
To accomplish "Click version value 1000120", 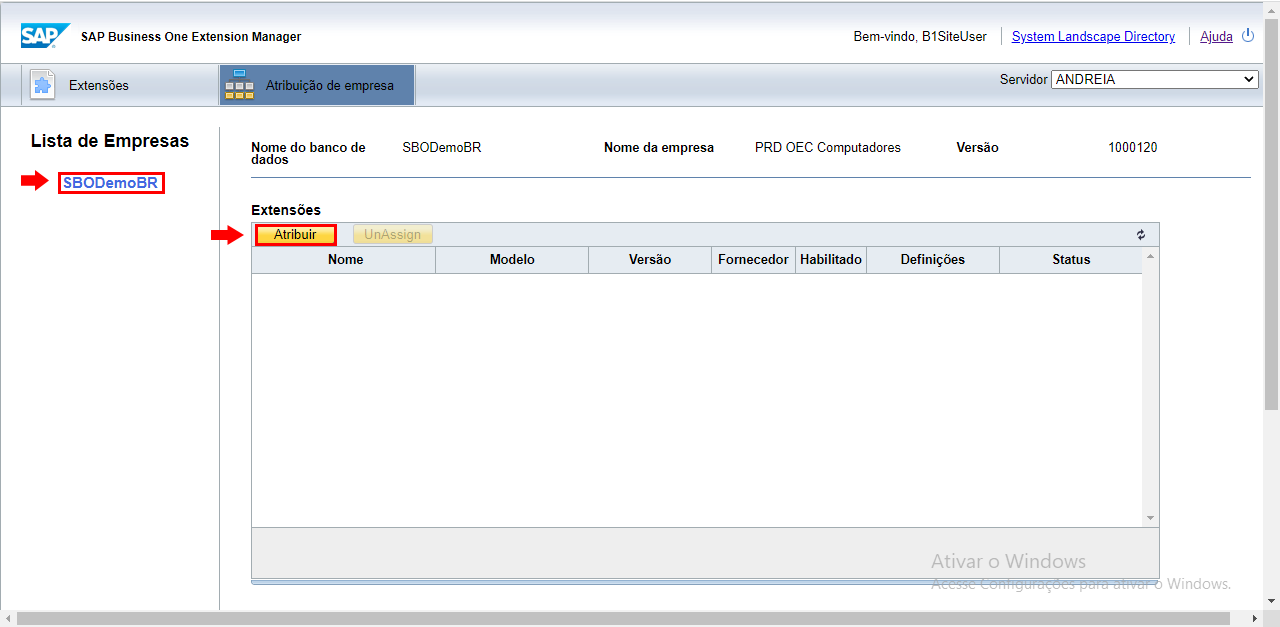I will point(1133,147).
